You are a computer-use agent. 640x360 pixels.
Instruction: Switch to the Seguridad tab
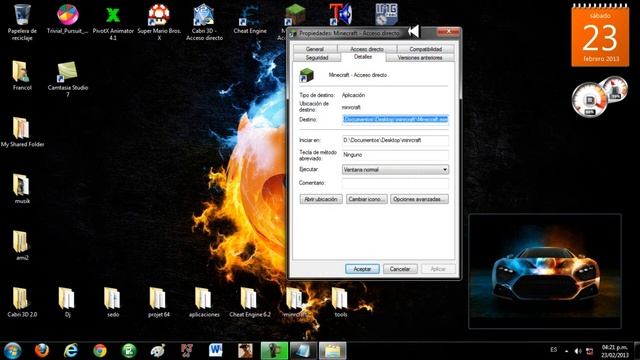tap(317, 58)
